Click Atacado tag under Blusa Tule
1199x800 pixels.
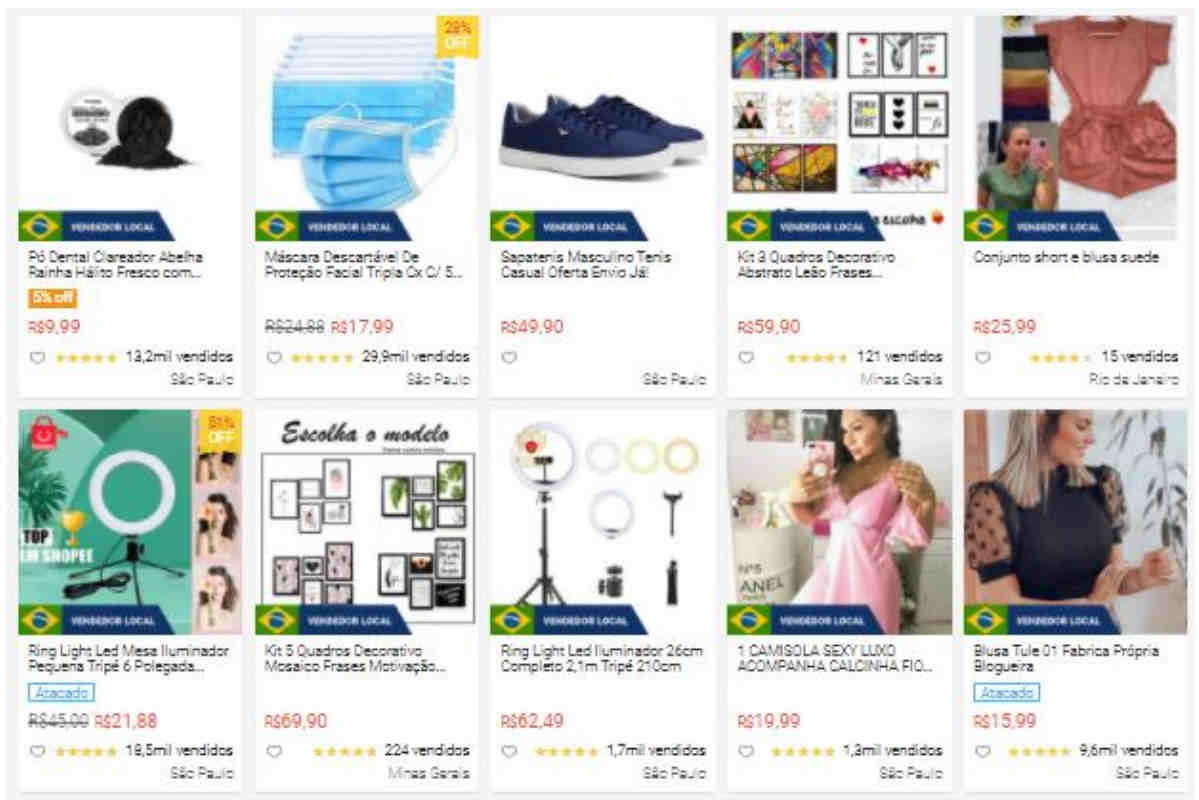[x=1006, y=692]
